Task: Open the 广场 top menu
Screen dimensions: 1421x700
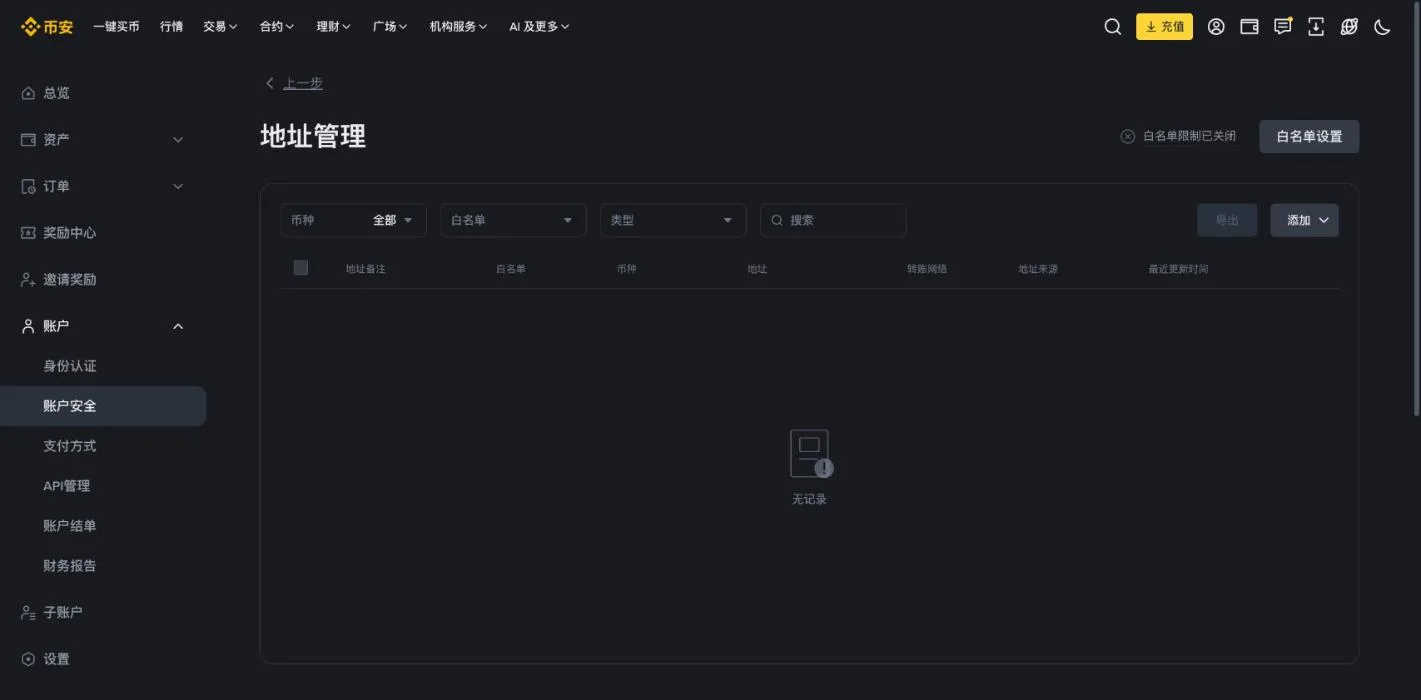Action: click(x=390, y=27)
